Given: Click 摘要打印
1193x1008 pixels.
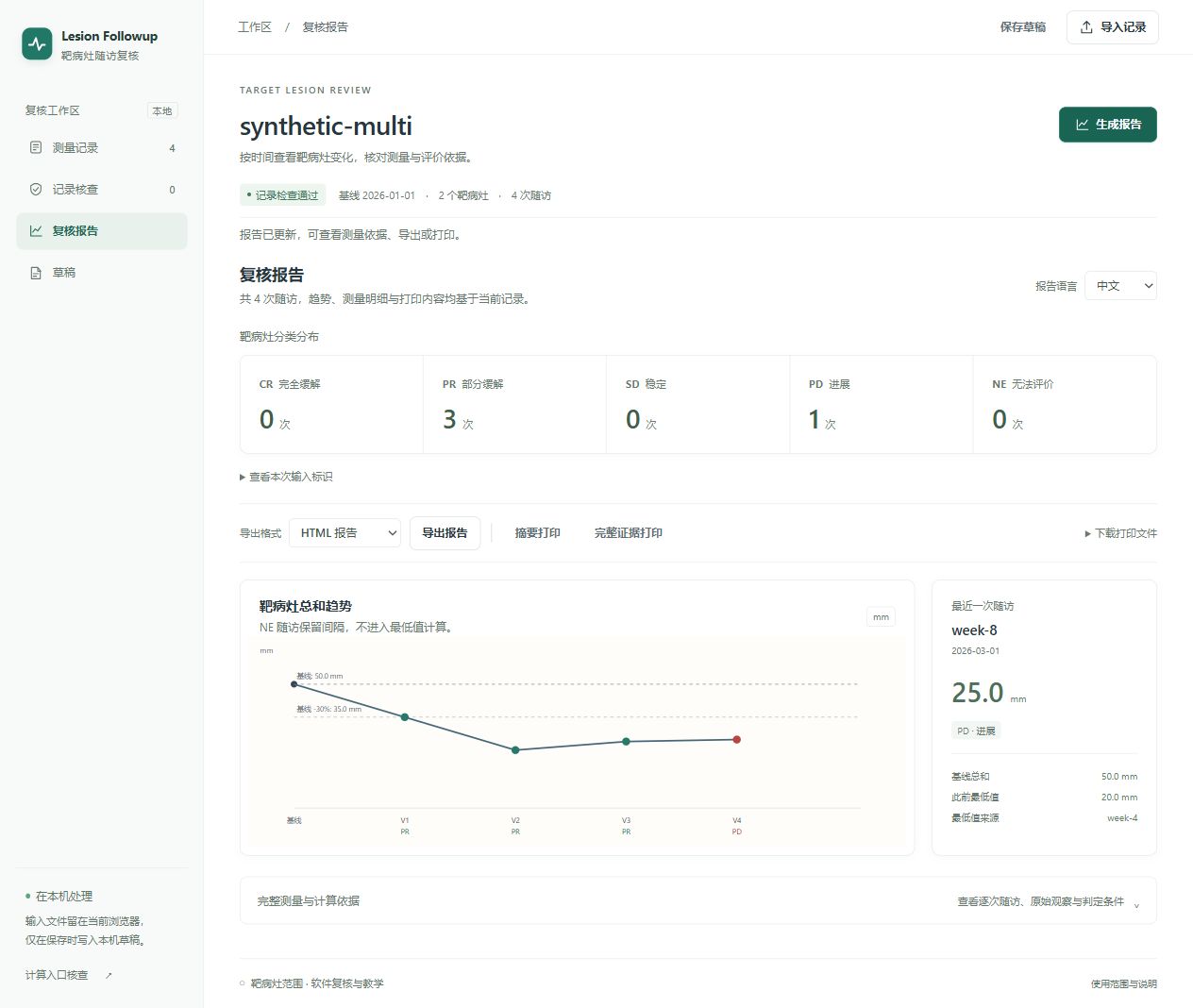Looking at the screenshot, I should click(538, 533).
